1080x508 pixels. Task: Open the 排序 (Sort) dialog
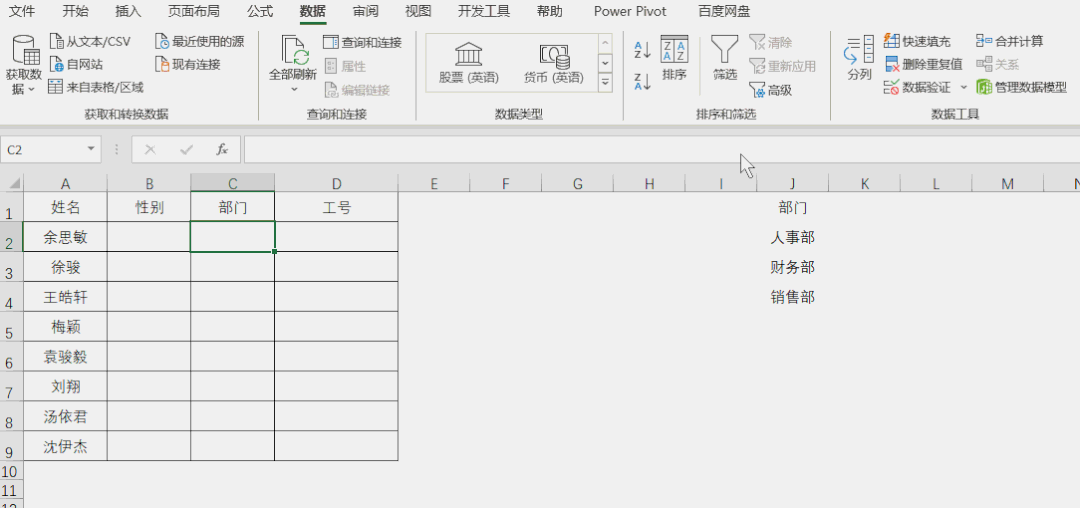tap(674, 59)
